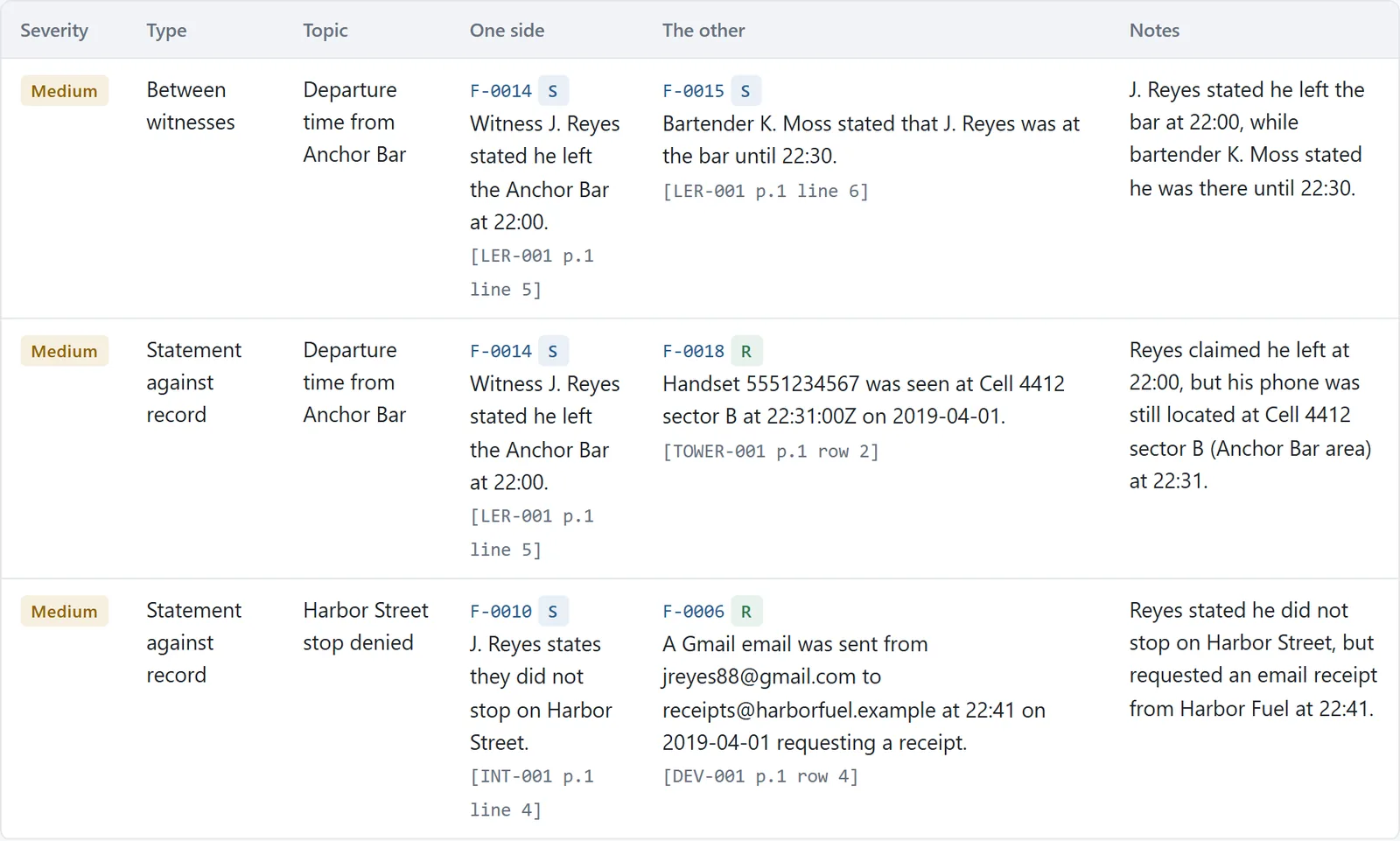Click the Between witnesses type cell
Image resolution: width=1400 pixels, height=841 pixels.
point(191,106)
